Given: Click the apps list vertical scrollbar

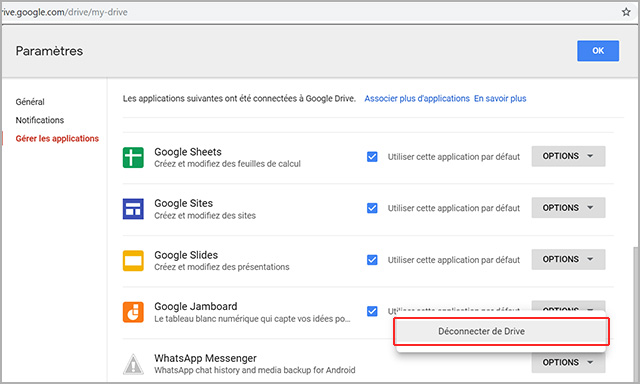Looking at the screenshot, I should 636,314.
